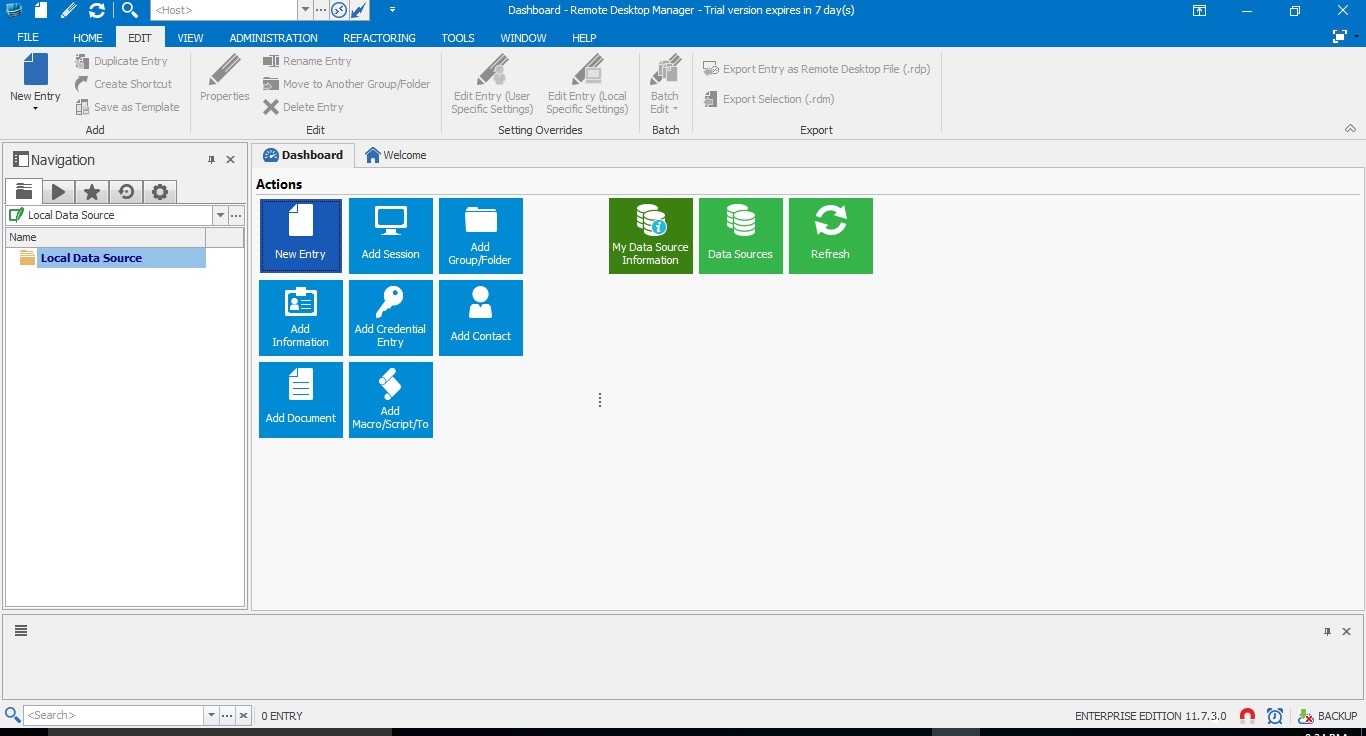Select the folder vault tab in Navigation
Viewport: 1366px width, 736px height.
tap(23, 192)
